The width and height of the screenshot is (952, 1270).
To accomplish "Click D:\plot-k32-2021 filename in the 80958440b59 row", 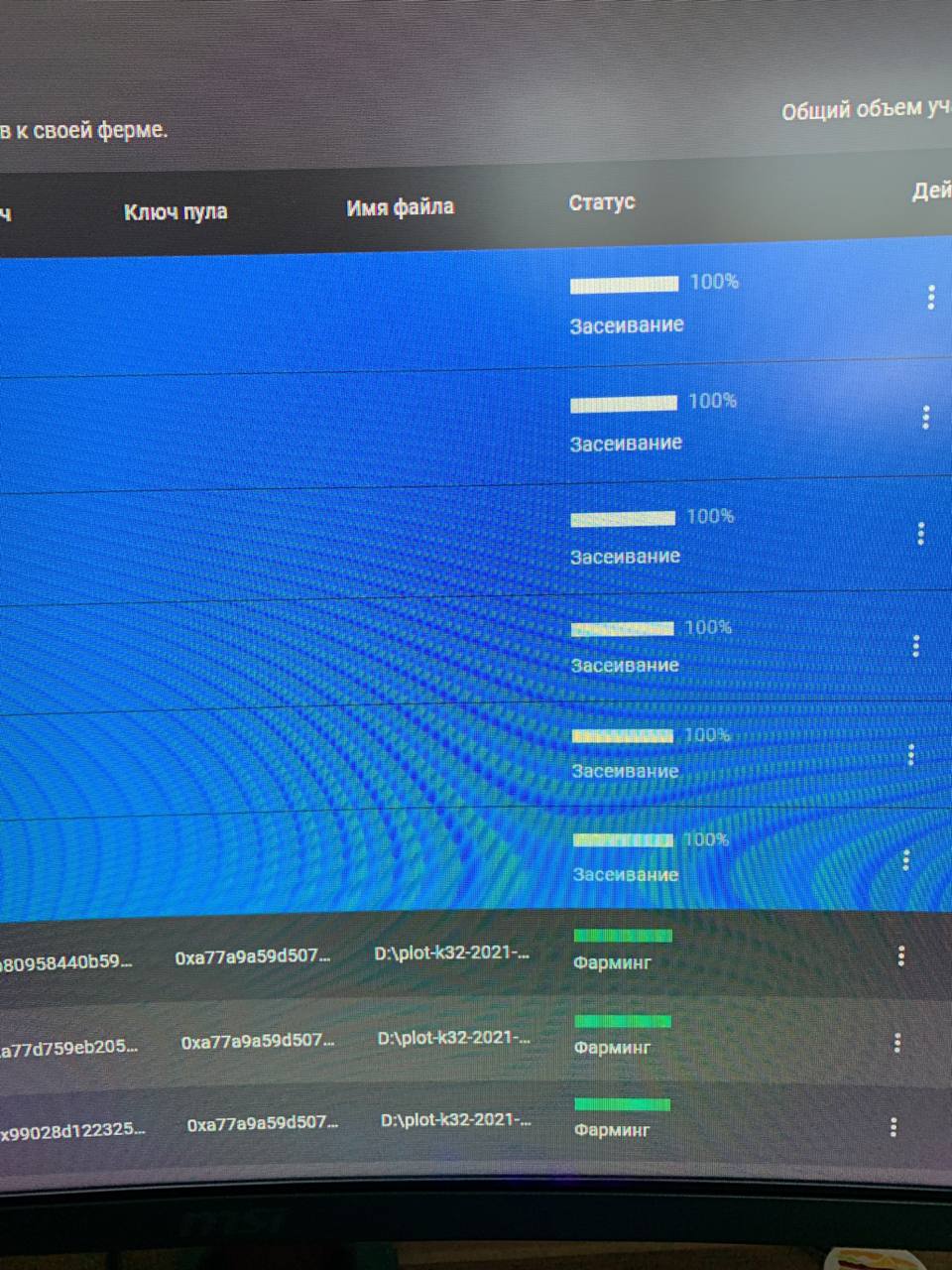I will click(452, 953).
